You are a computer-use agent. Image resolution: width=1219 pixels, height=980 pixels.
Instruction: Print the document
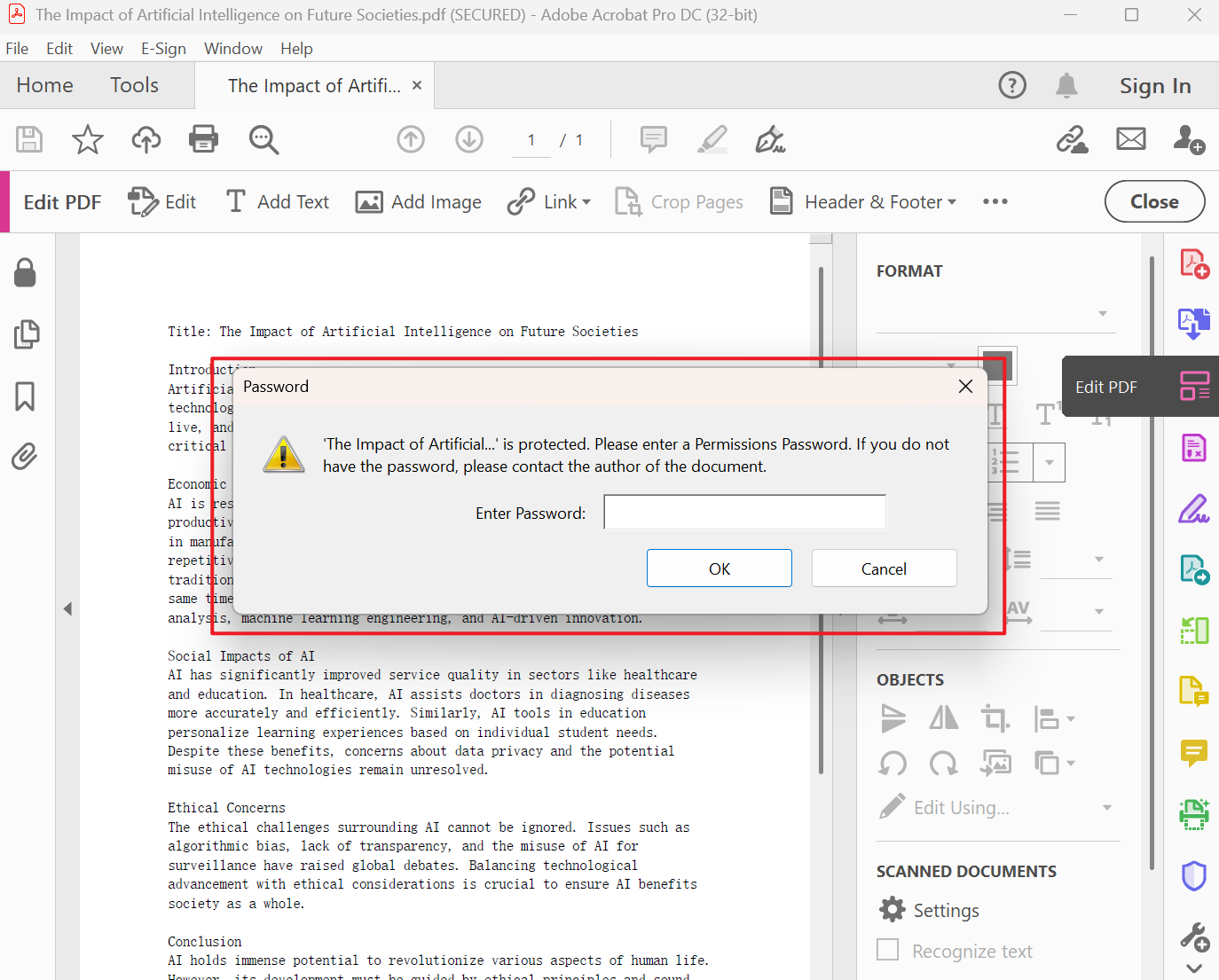click(x=204, y=139)
